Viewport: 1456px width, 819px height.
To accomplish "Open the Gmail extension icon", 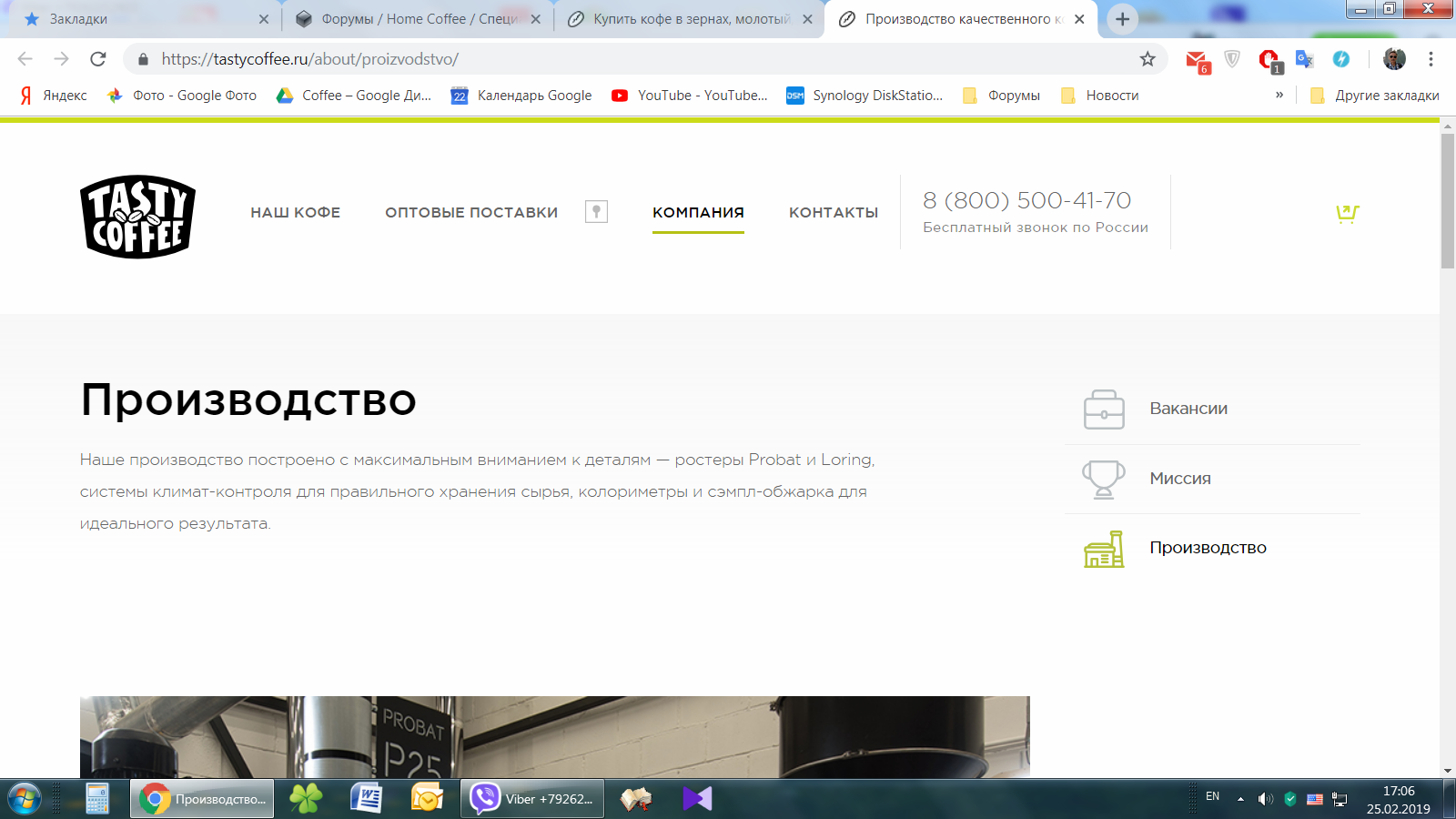I will tap(1198, 61).
